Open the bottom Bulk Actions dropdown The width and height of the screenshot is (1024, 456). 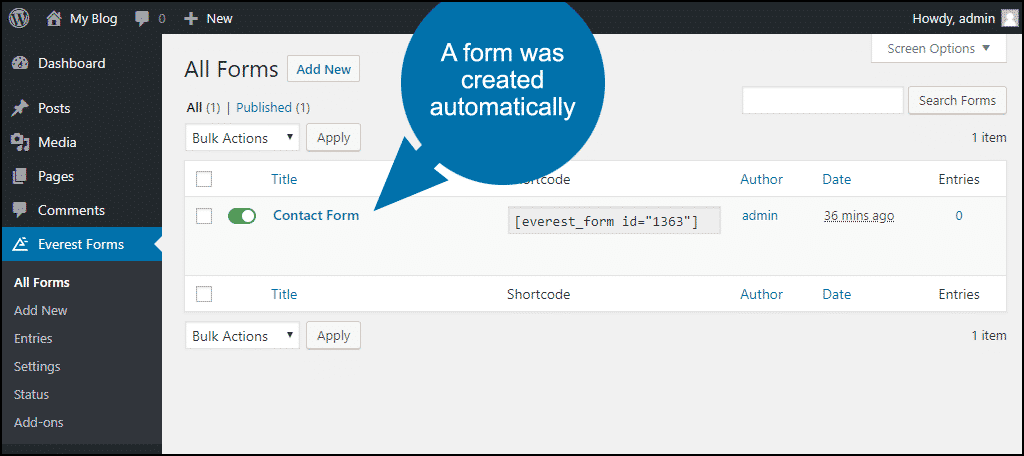tap(242, 336)
